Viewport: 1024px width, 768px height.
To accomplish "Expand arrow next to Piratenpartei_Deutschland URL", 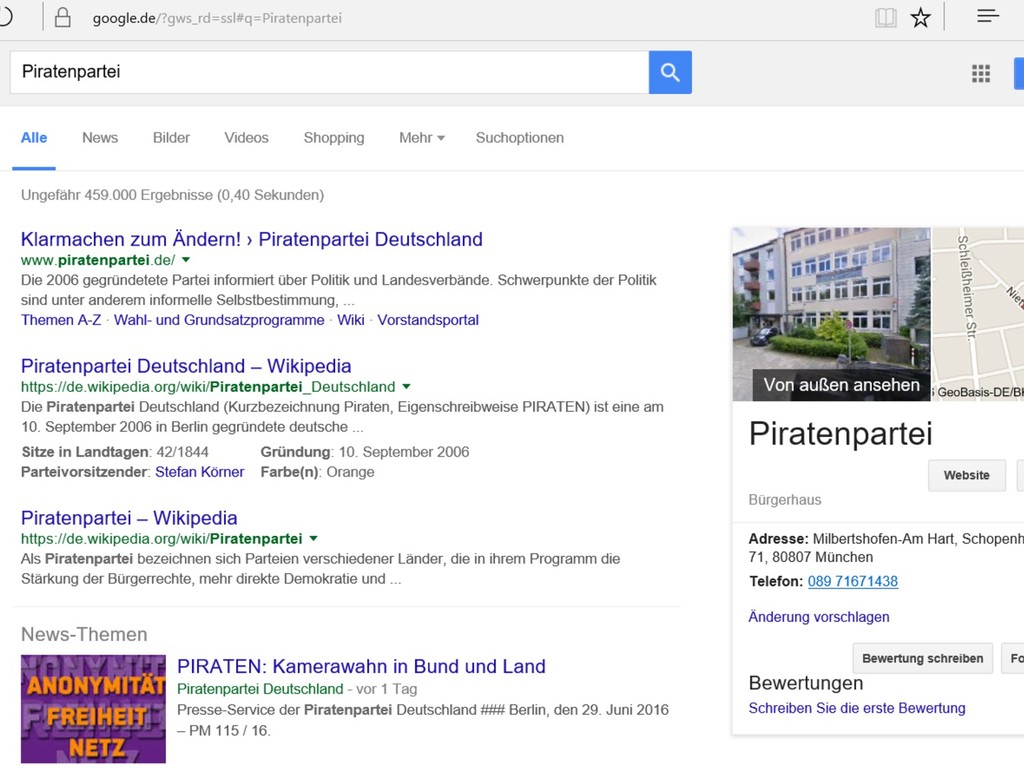I will (x=406, y=387).
